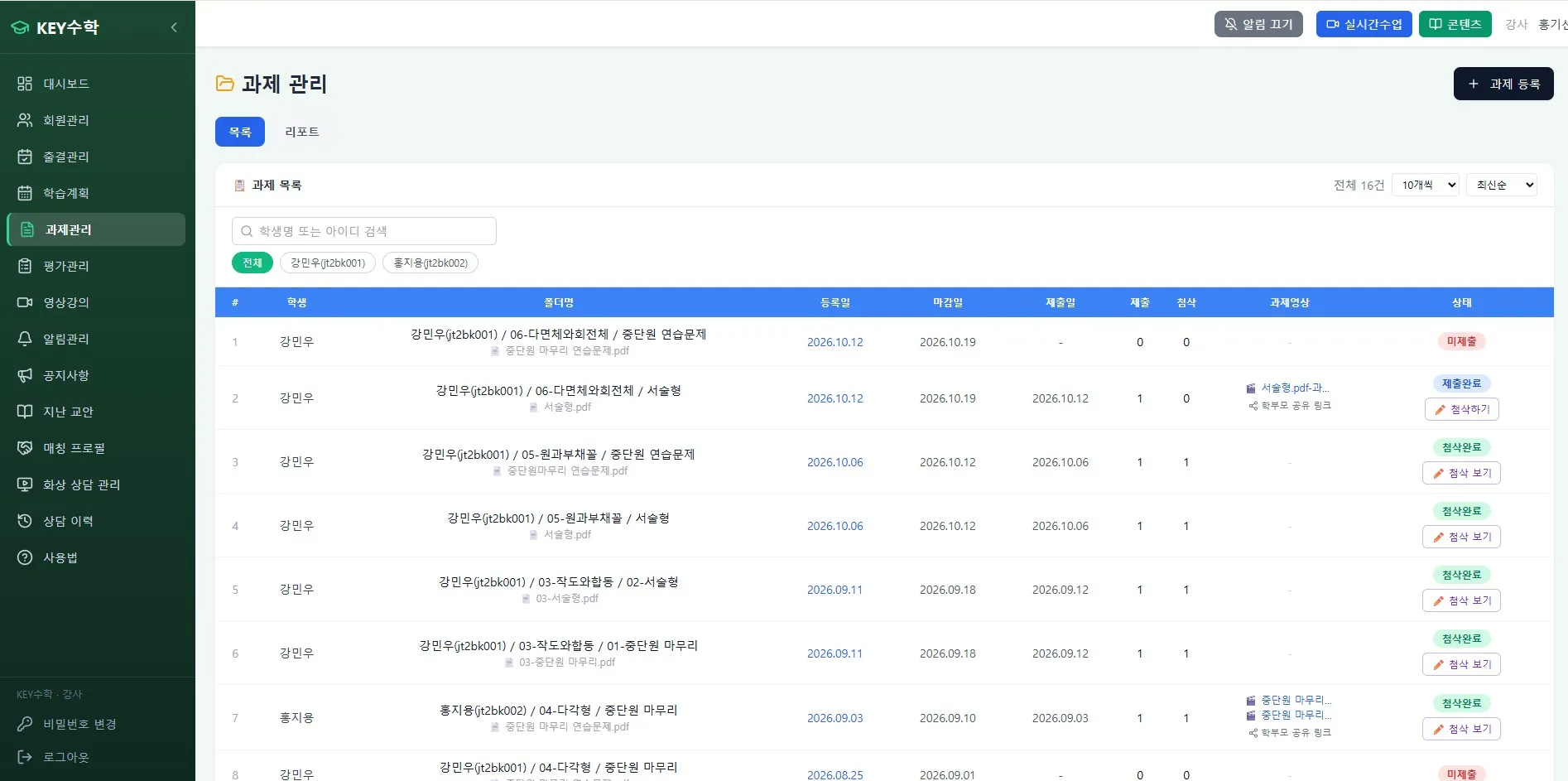Image resolution: width=1568 pixels, height=781 pixels.
Task: Open 대시보드 from the sidebar
Action: tap(97, 84)
